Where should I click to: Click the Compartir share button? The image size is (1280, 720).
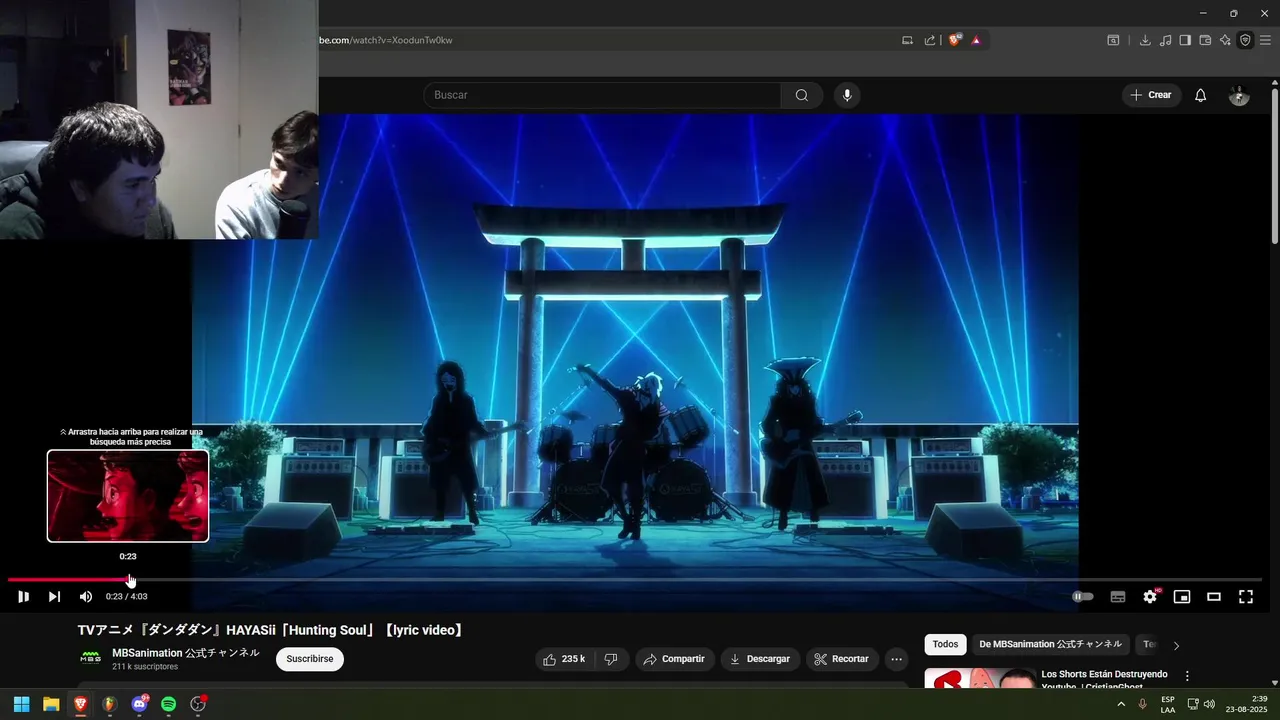[x=674, y=659]
